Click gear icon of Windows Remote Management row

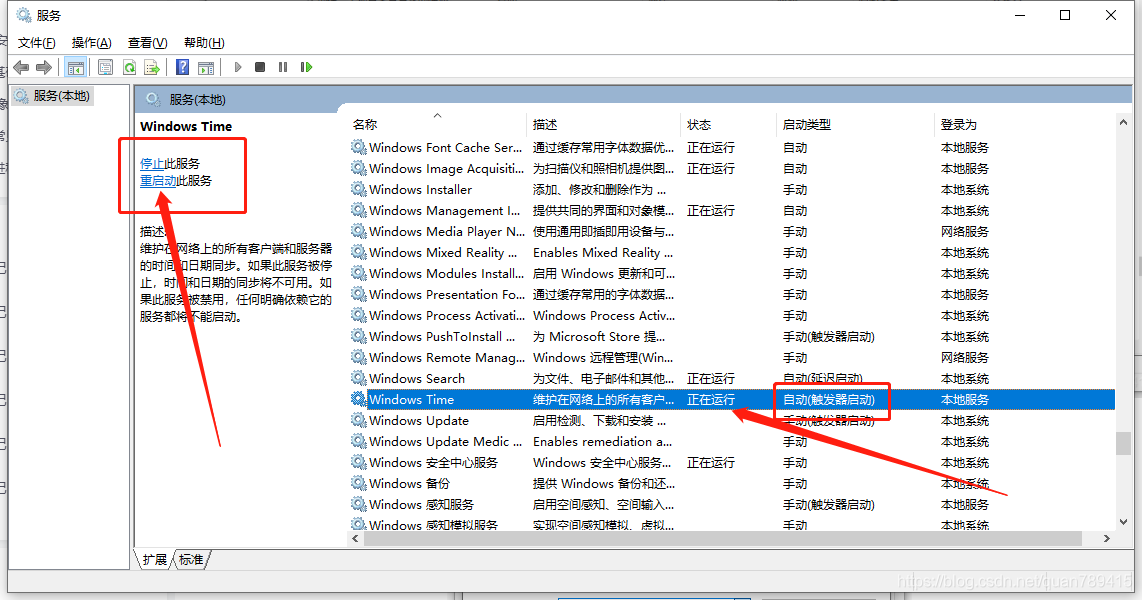tap(358, 357)
